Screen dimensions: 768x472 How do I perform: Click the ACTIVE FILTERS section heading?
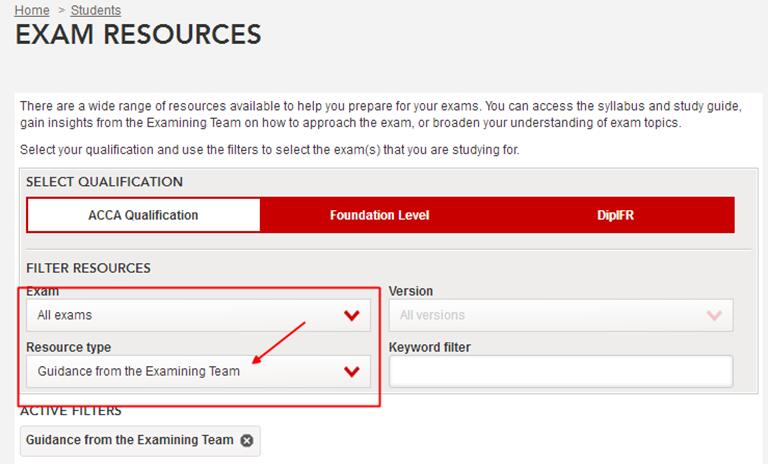(70, 411)
